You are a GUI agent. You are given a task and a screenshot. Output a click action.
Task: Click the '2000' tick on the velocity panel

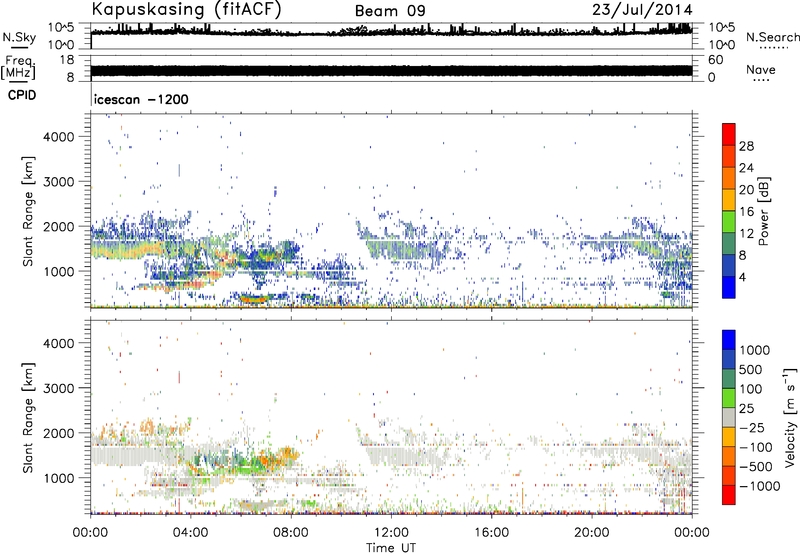(x=58, y=433)
